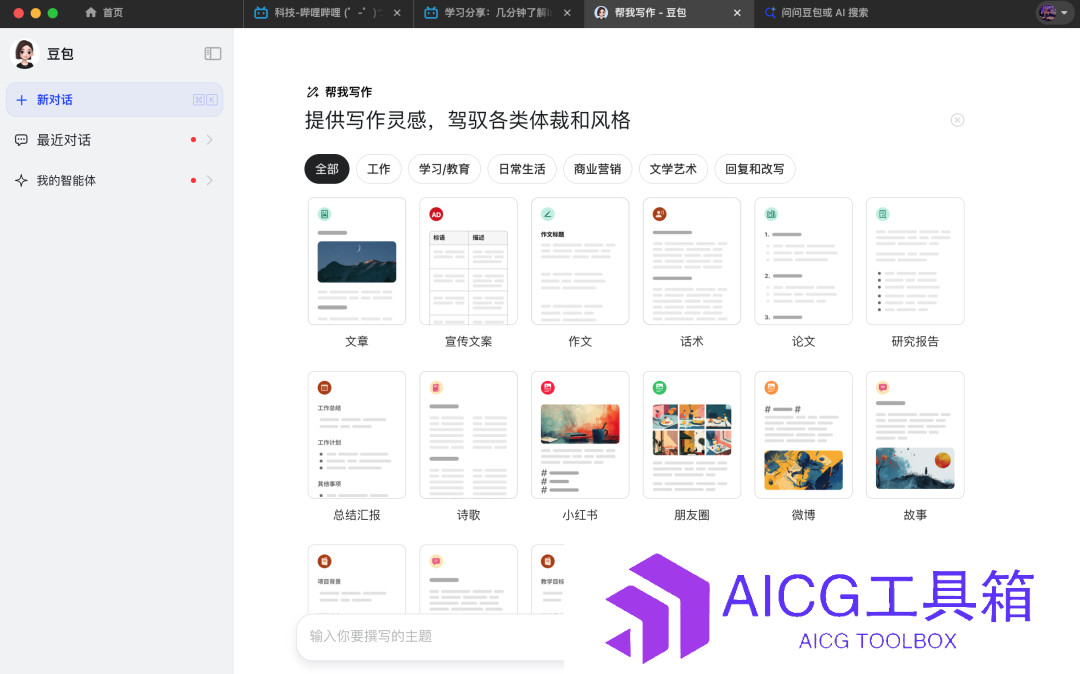Click the document icon on 研究报告 card

882,214
